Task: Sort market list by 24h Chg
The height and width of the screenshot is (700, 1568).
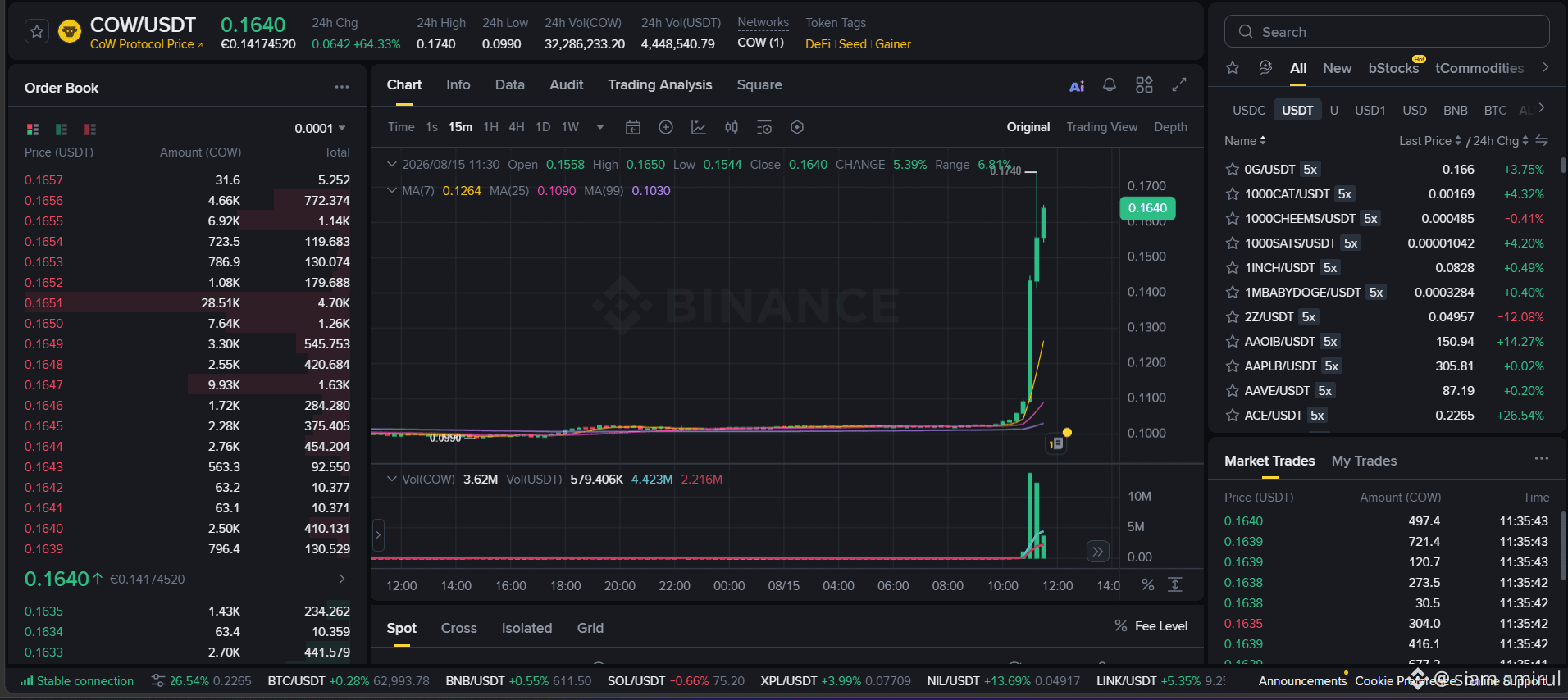Action: coord(1501,141)
